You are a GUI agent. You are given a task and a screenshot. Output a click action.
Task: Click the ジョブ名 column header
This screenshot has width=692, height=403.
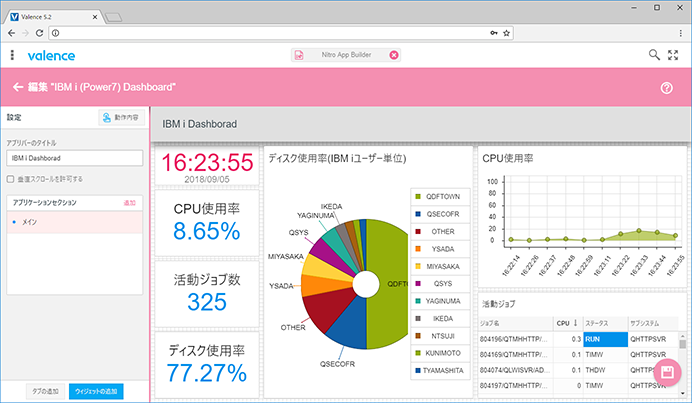click(515, 323)
